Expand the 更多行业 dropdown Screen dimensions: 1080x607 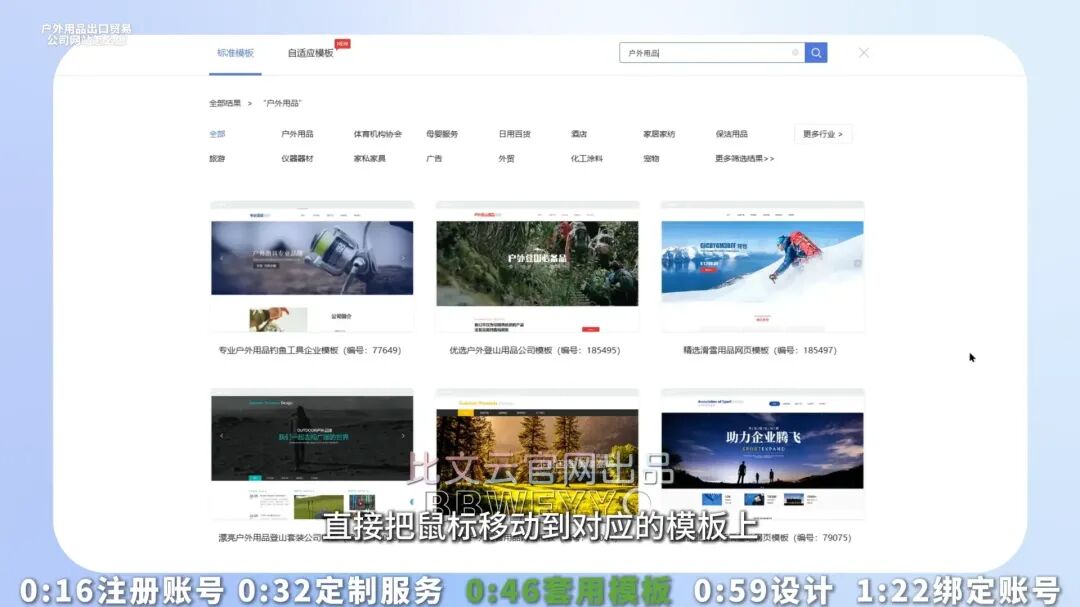(823, 134)
